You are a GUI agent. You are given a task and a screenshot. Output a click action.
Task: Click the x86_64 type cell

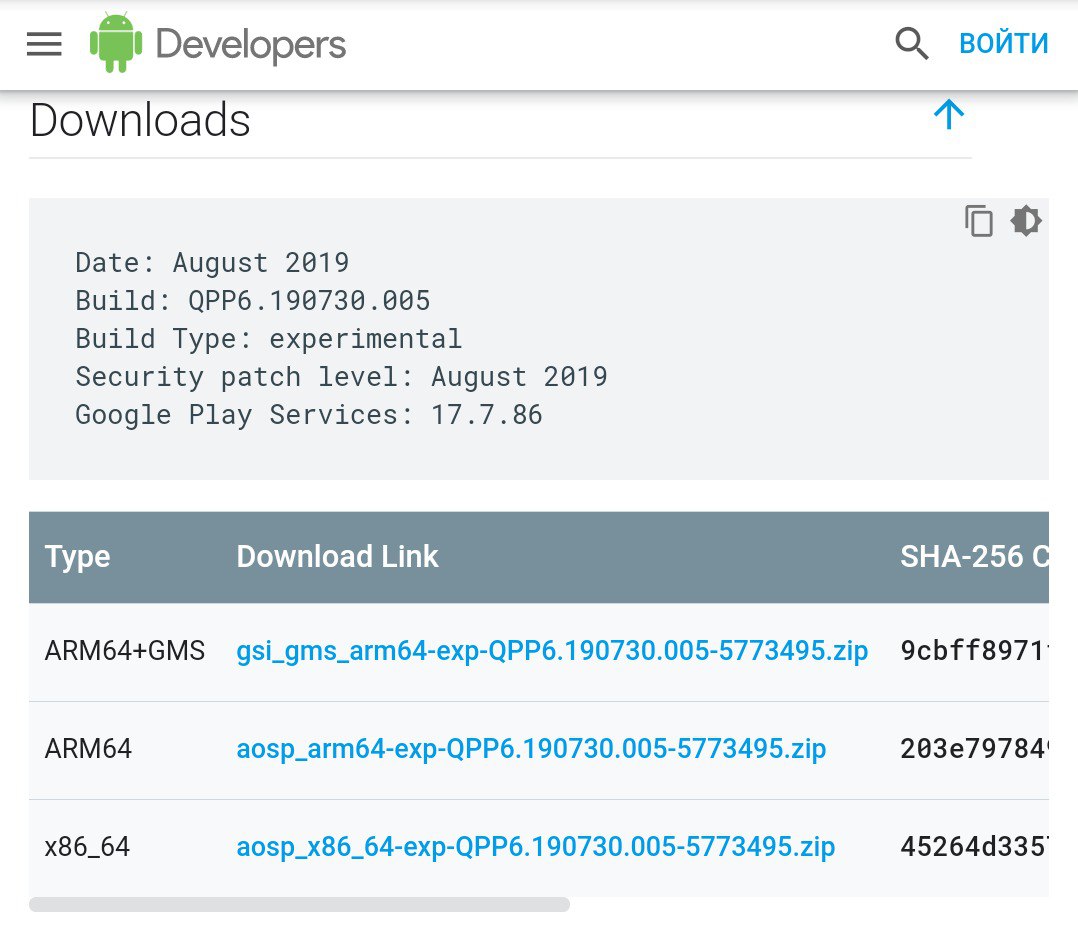[87, 846]
